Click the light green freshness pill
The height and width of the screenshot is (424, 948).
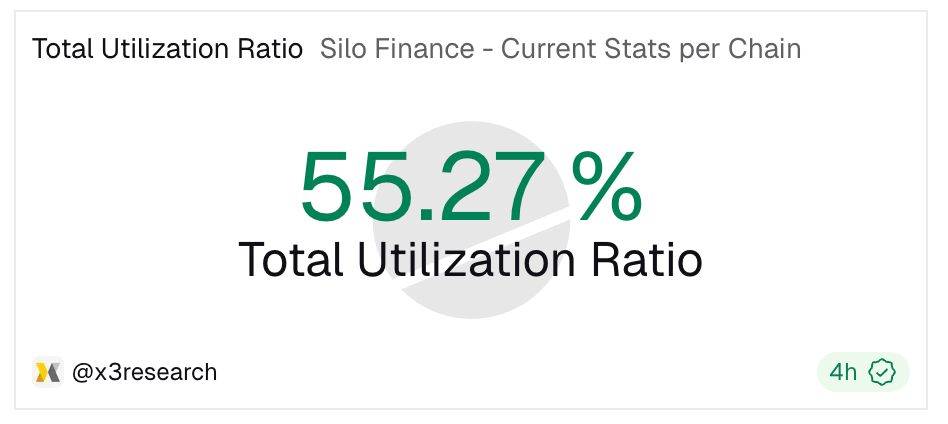pos(862,372)
